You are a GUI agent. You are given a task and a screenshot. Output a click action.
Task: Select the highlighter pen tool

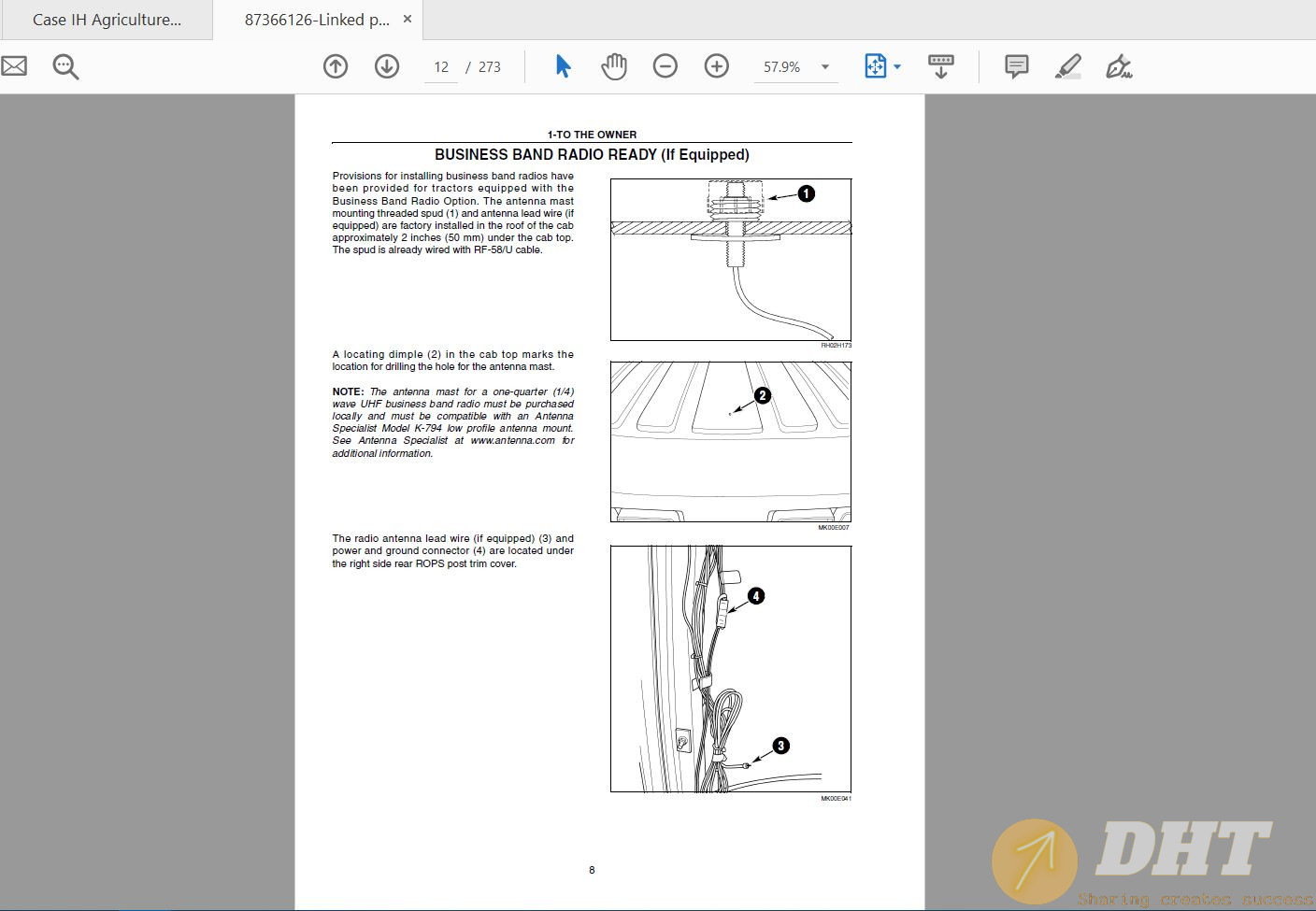coord(1067,66)
